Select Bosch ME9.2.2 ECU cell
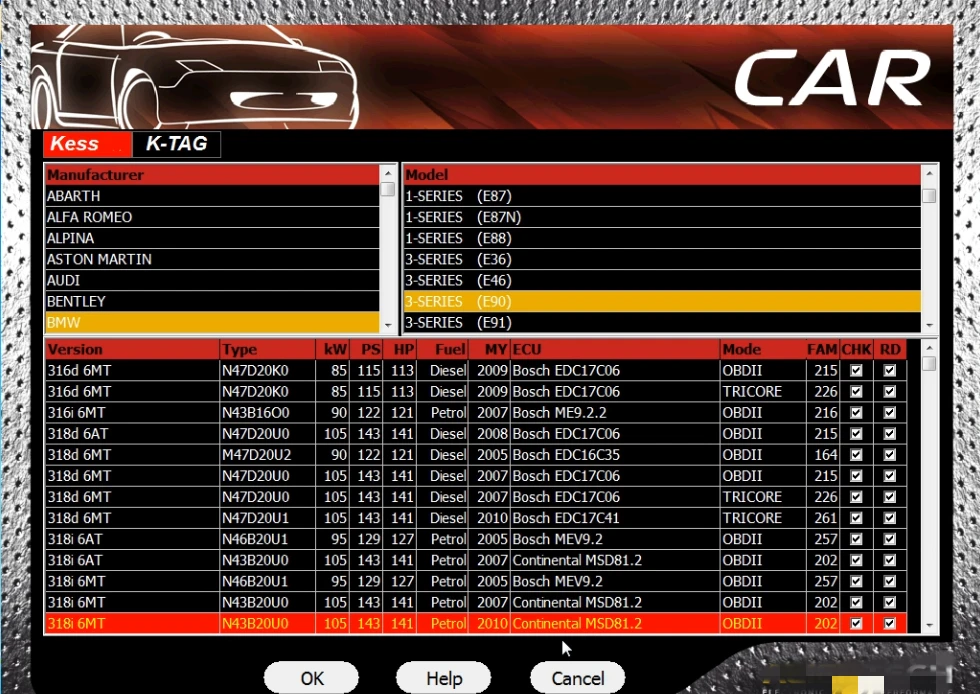This screenshot has width=980, height=694. (x=615, y=413)
